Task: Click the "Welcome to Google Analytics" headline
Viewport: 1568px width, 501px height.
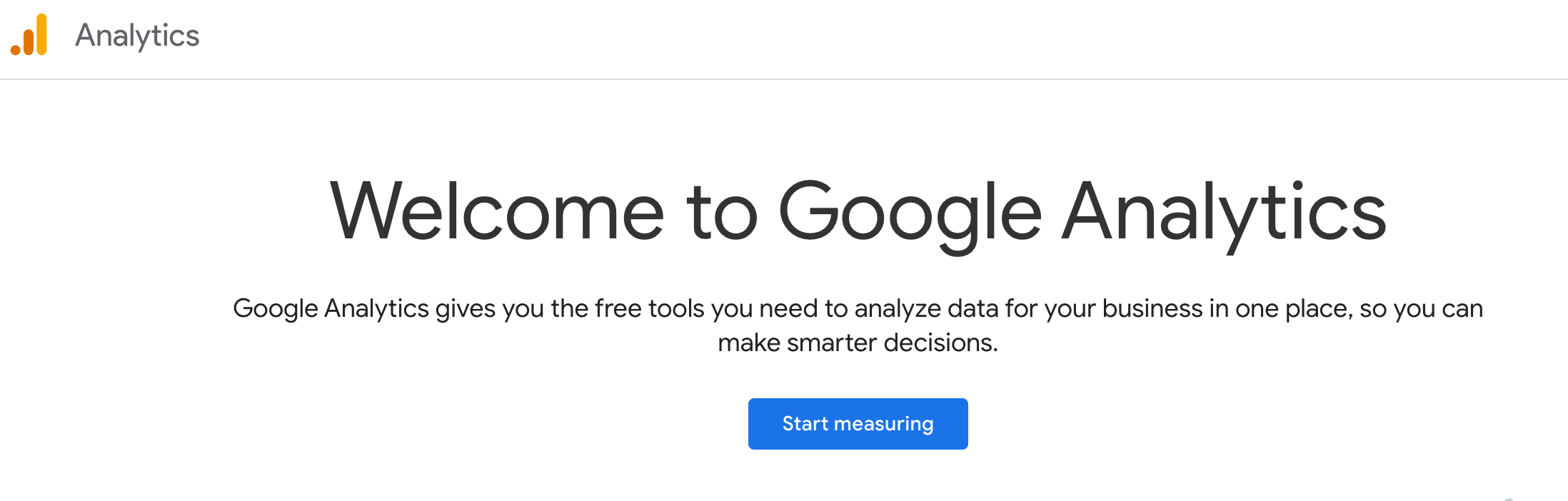Action: pyautogui.click(x=858, y=212)
